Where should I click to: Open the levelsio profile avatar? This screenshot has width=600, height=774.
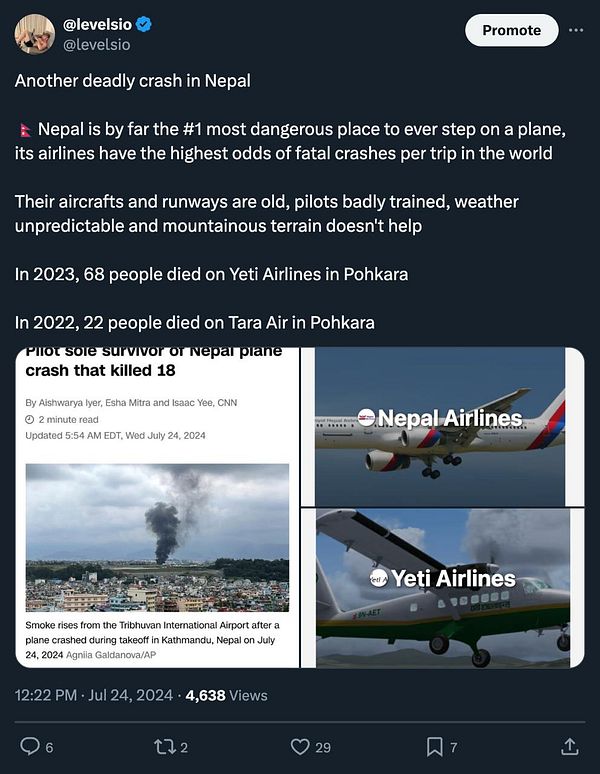tap(35, 34)
